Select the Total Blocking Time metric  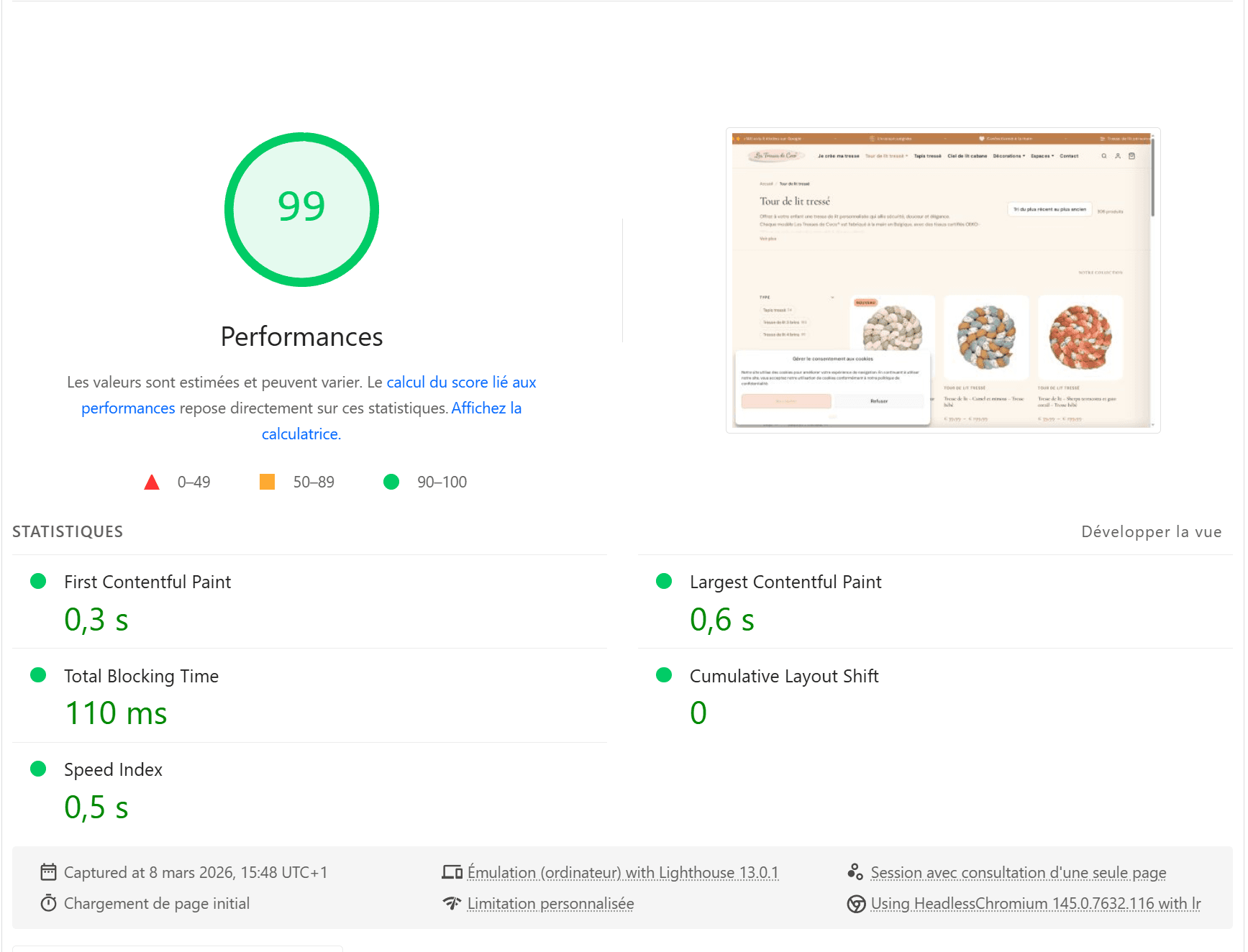pos(141,676)
